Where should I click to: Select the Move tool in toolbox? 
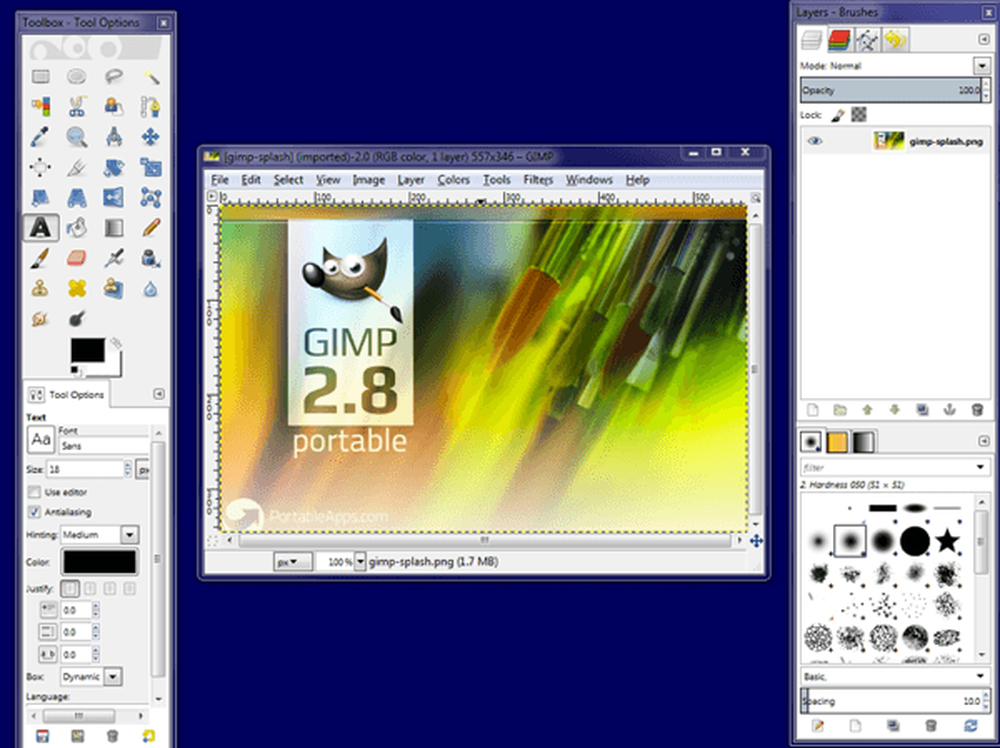click(x=151, y=136)
